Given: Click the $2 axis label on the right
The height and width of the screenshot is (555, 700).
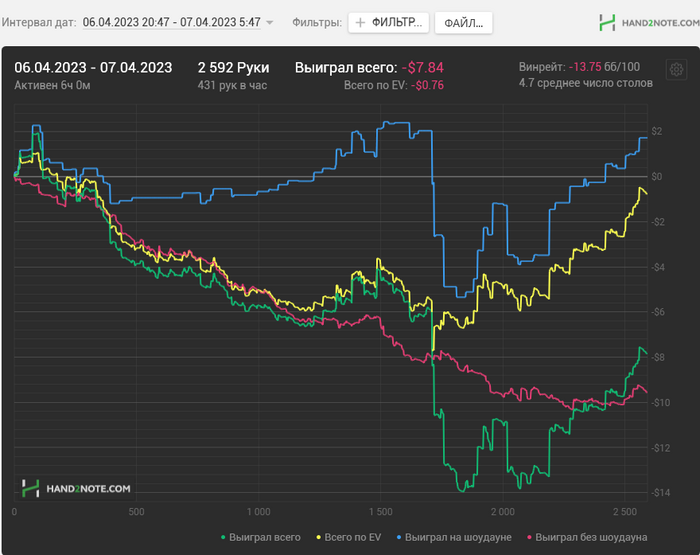Looking at the screenshot, I should (657, 131).
